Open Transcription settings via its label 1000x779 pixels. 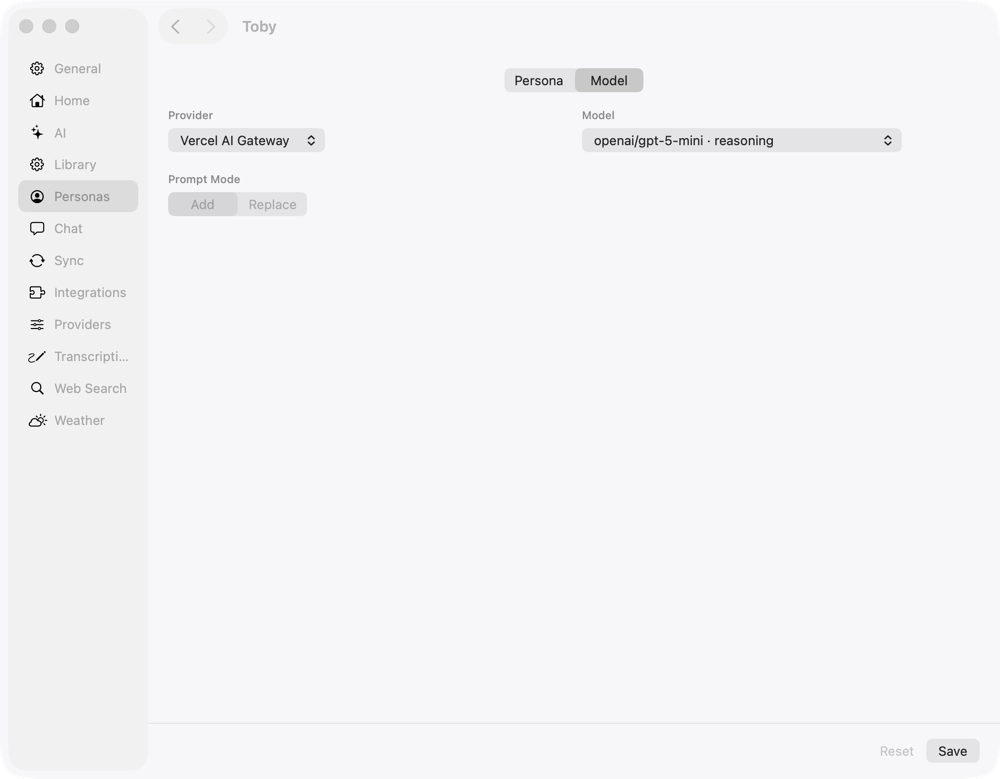pyautogui.click(x=91, y=356)
